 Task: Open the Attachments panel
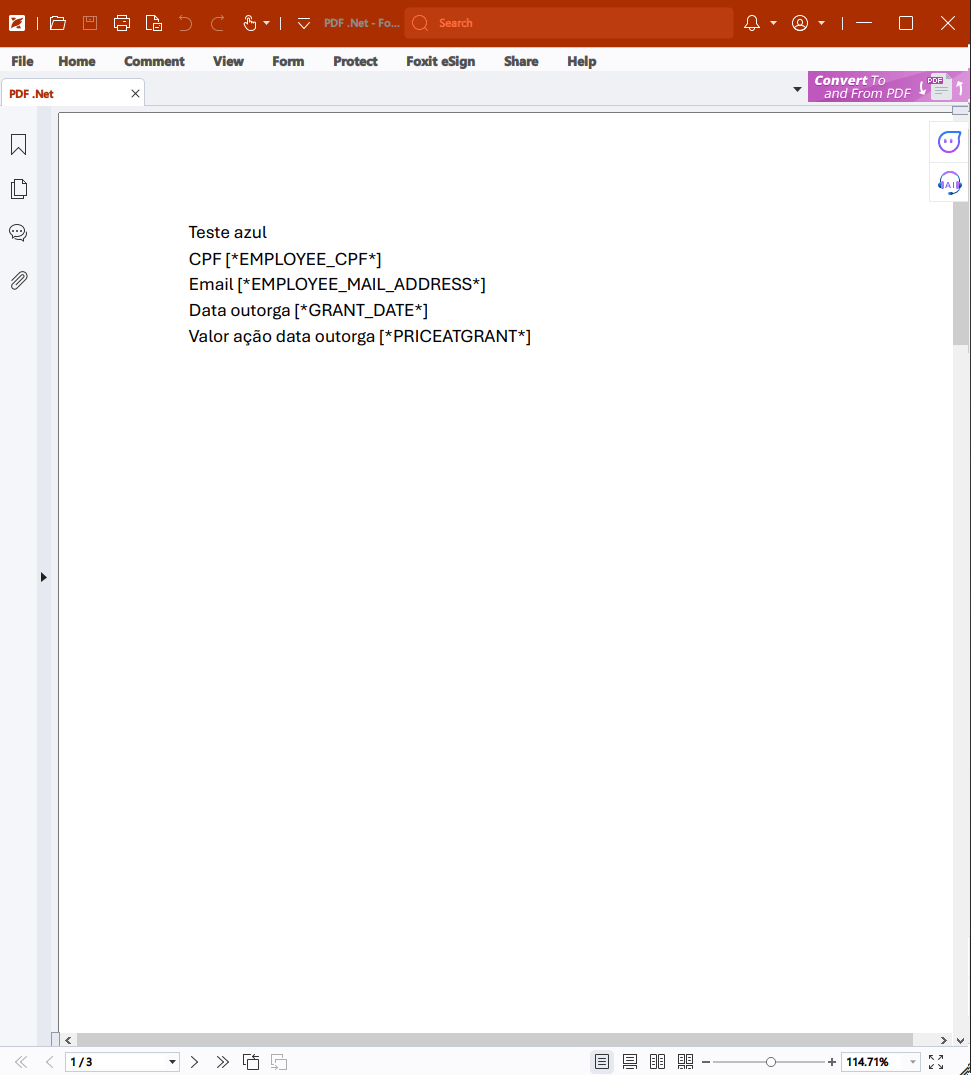(x=18, y=280)
